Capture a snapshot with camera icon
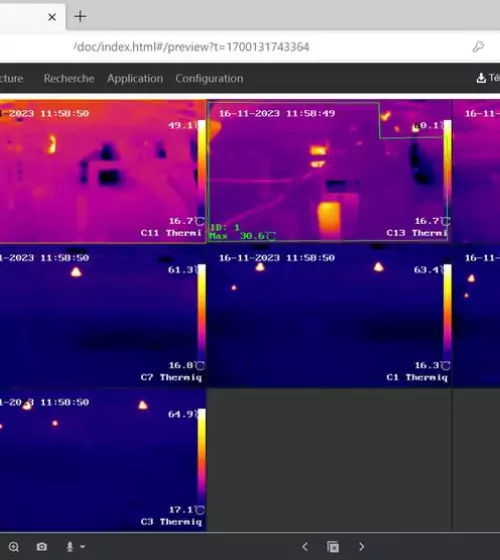The image size is (500, 560). click(x=42, y=546)
